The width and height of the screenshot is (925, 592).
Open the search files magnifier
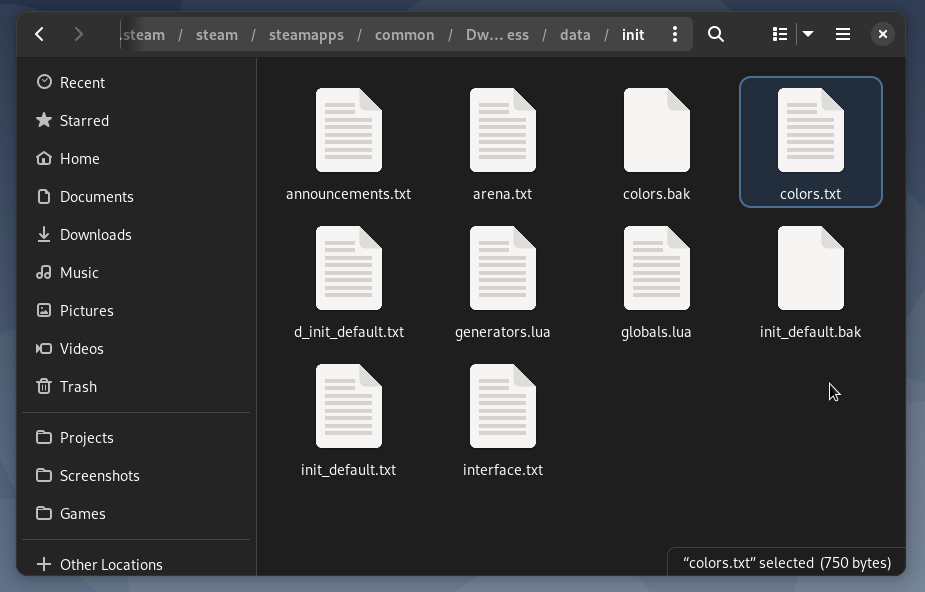716,34
